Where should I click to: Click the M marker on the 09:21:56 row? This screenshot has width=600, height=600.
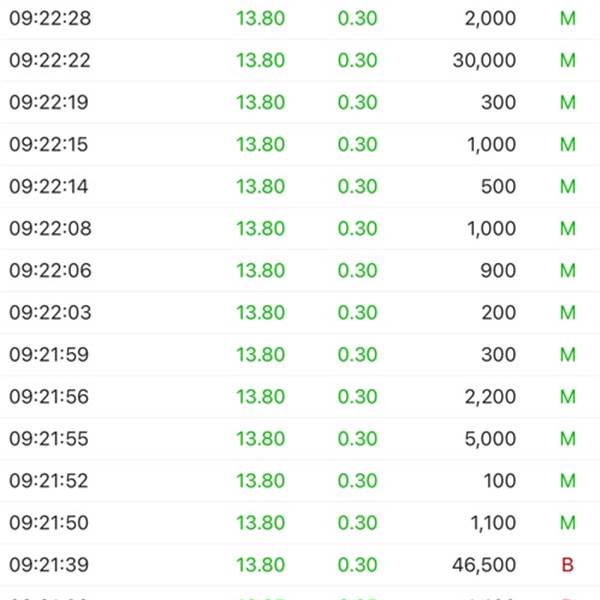(568, 396)
